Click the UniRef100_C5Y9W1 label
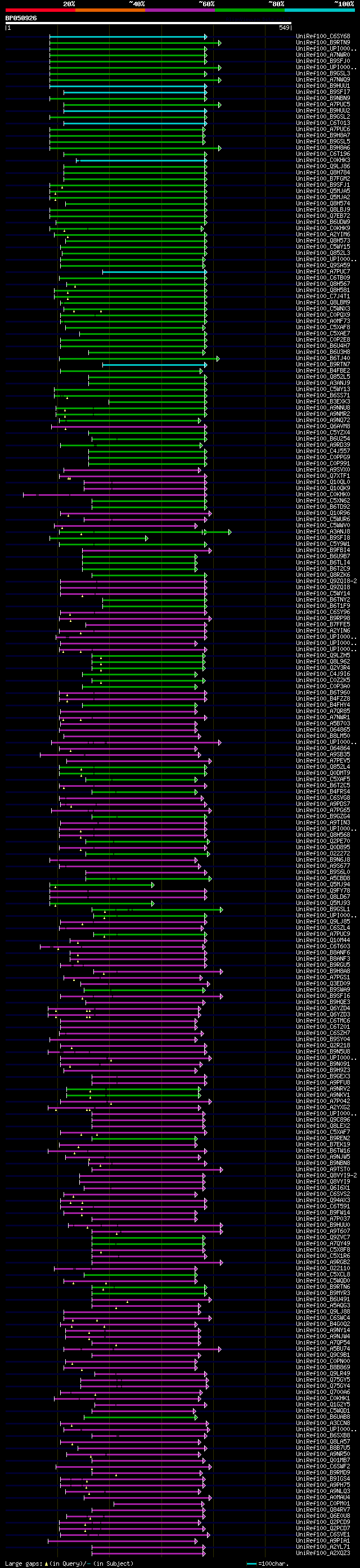The width and height of the screenshot is (360, 1568). tap(323, 544)
